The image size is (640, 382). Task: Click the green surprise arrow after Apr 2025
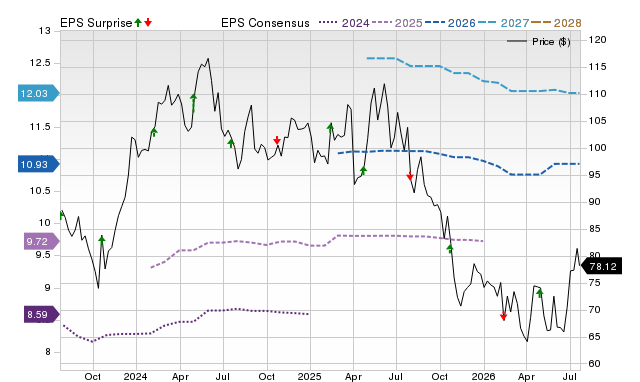click(363, 170)
